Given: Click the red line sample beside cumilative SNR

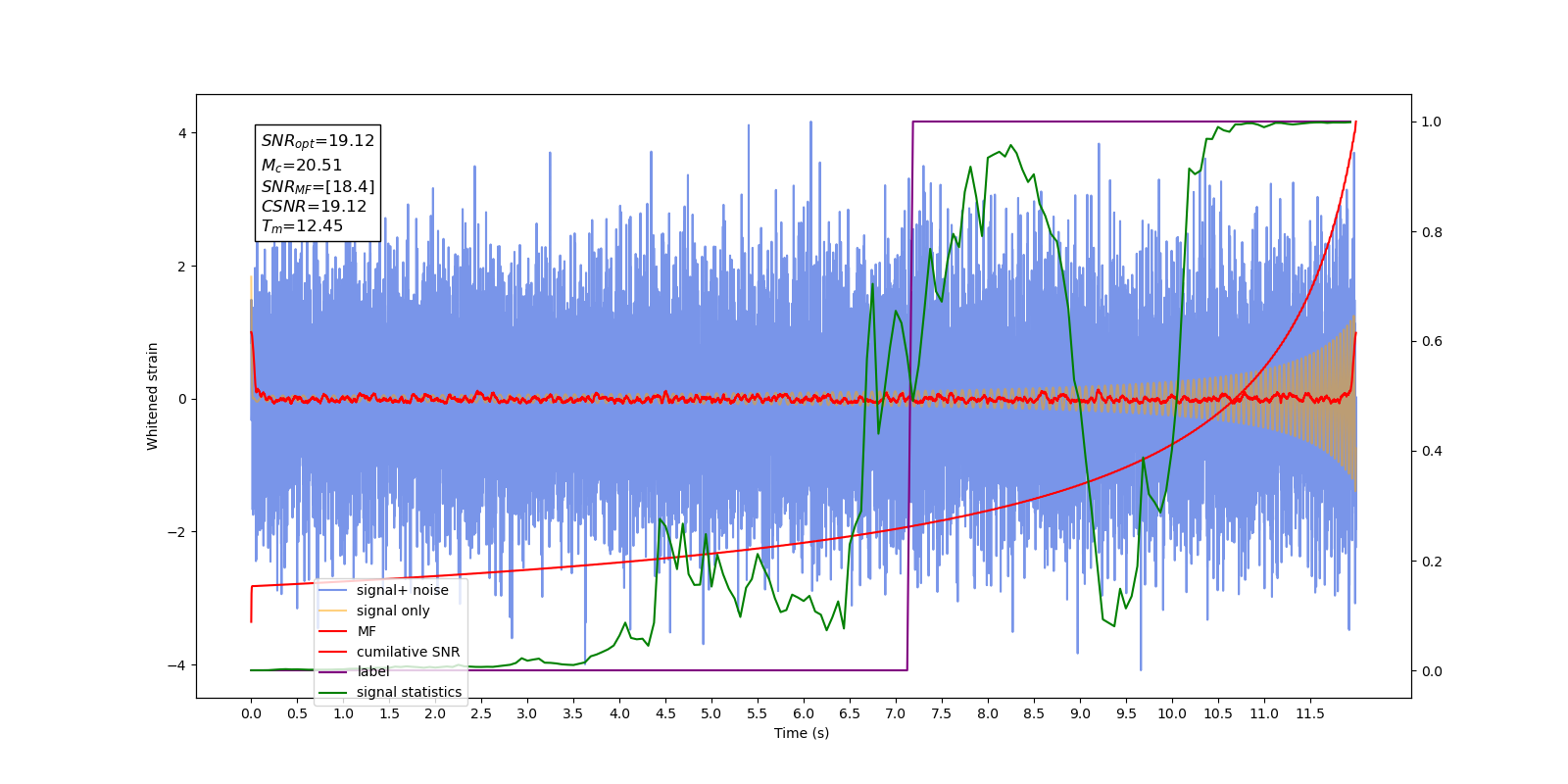Looking at the screenshot, I should pyautogui.click(x=333, y=652).
